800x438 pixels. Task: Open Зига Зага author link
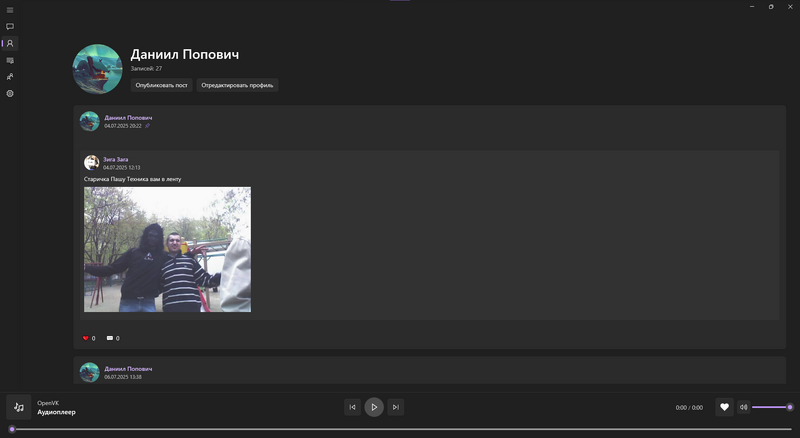pos(117,159)
